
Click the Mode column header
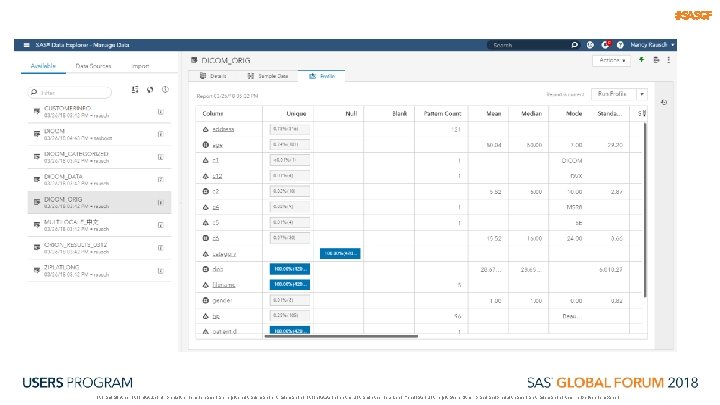(574, 113)
